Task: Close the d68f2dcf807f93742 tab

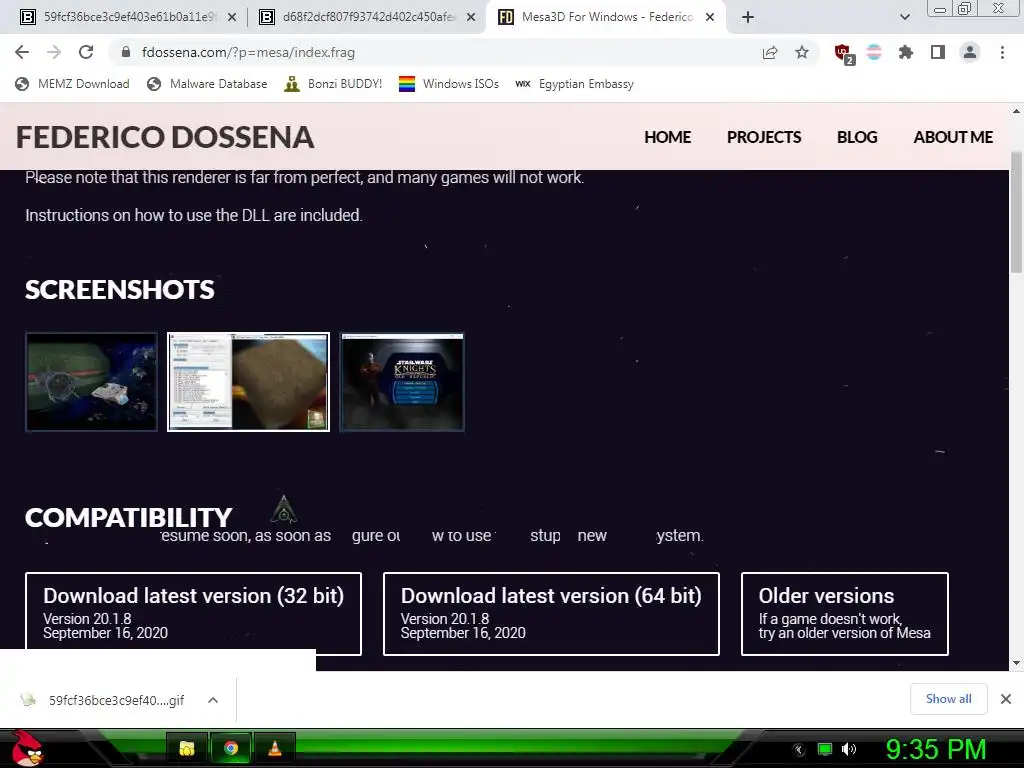Action: (471, 17)
